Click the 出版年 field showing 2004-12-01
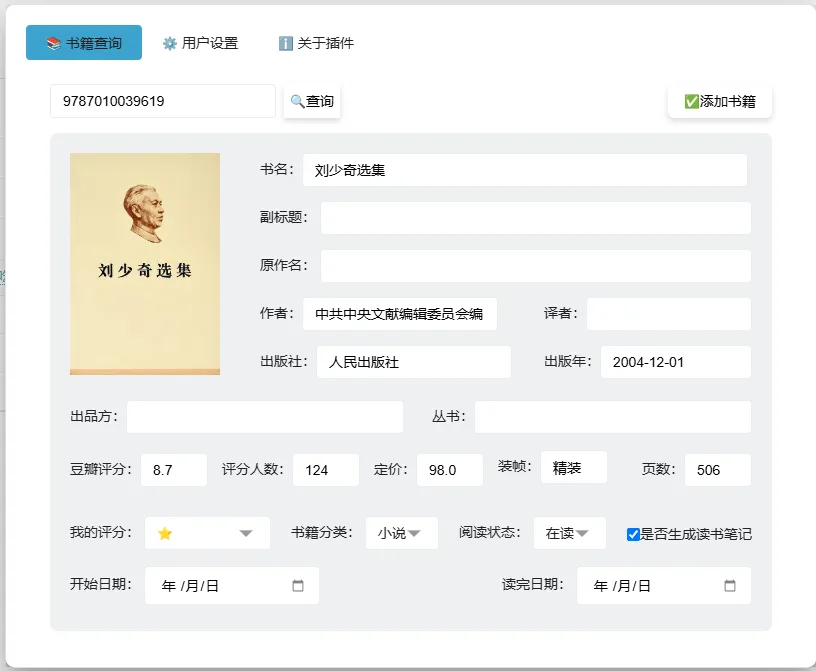Screen dimensions: 816x671 [676, 362]
